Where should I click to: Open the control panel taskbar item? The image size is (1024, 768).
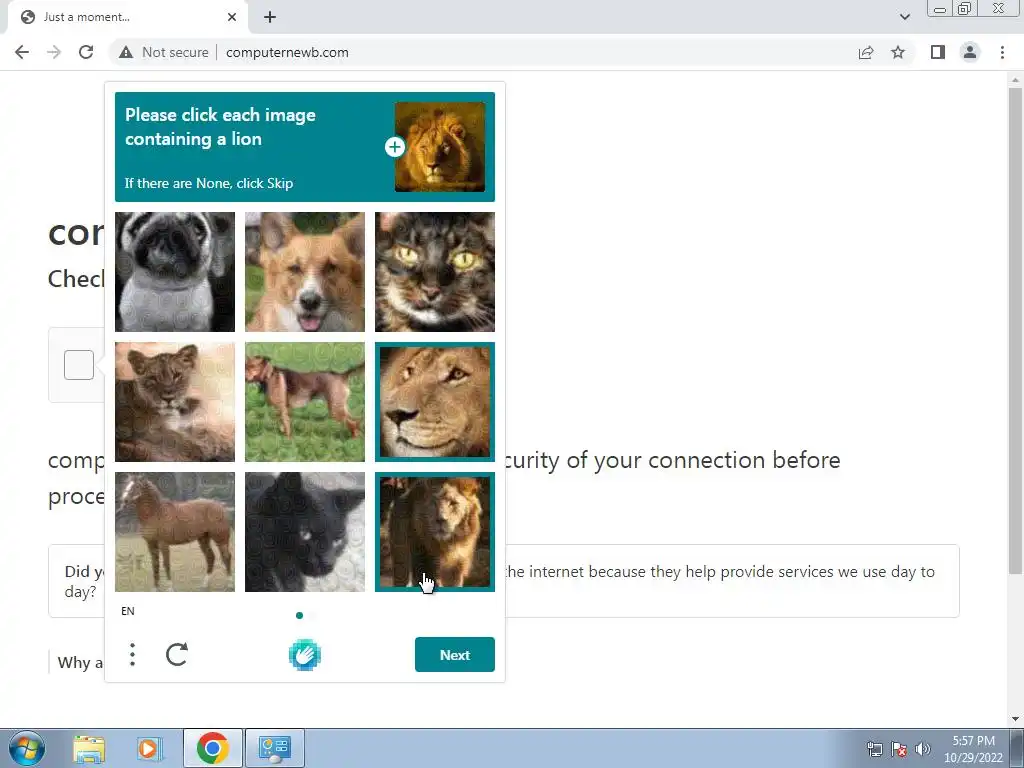274,748
